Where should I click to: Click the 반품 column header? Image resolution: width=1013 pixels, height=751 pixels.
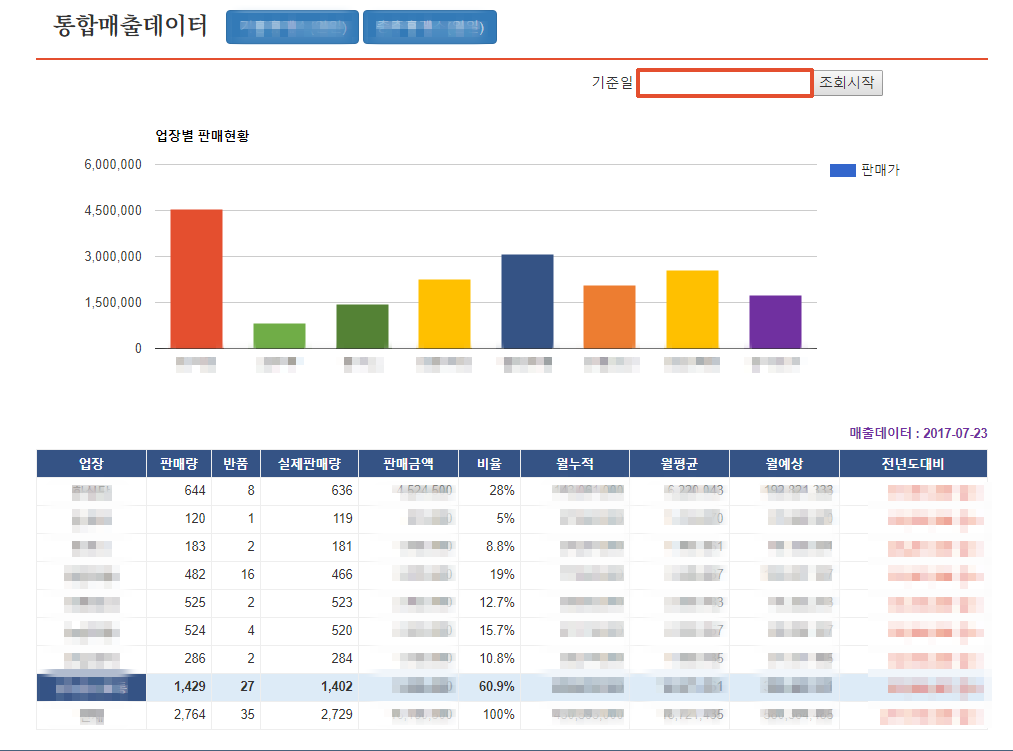tap(235, 464)
